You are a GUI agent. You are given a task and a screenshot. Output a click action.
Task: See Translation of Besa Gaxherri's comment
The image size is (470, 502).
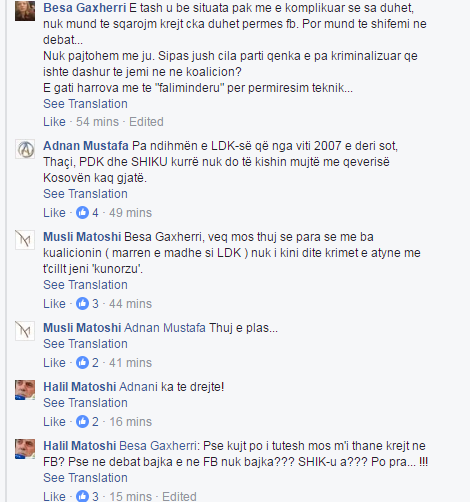[x=85, y=104]
